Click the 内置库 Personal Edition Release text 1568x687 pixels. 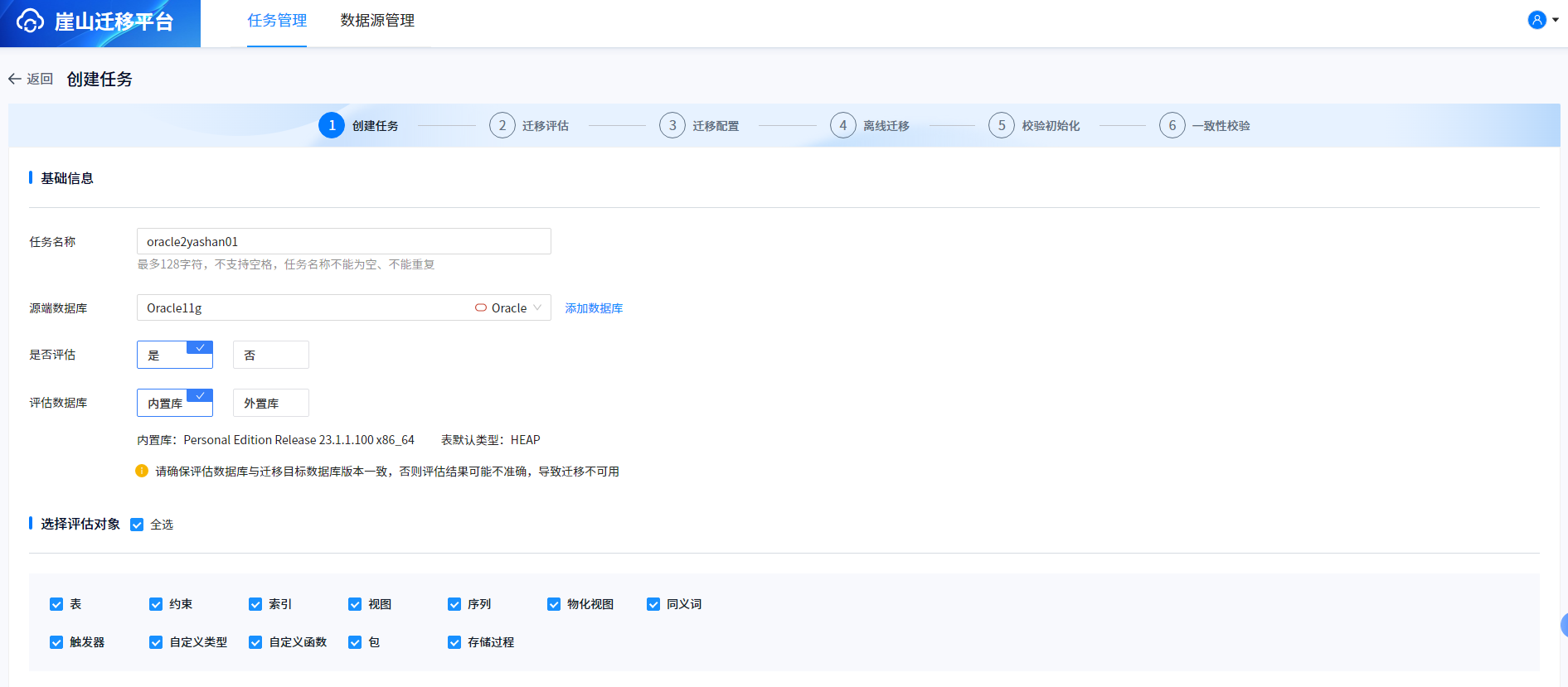pyautogui.click(x=275, y=440)
